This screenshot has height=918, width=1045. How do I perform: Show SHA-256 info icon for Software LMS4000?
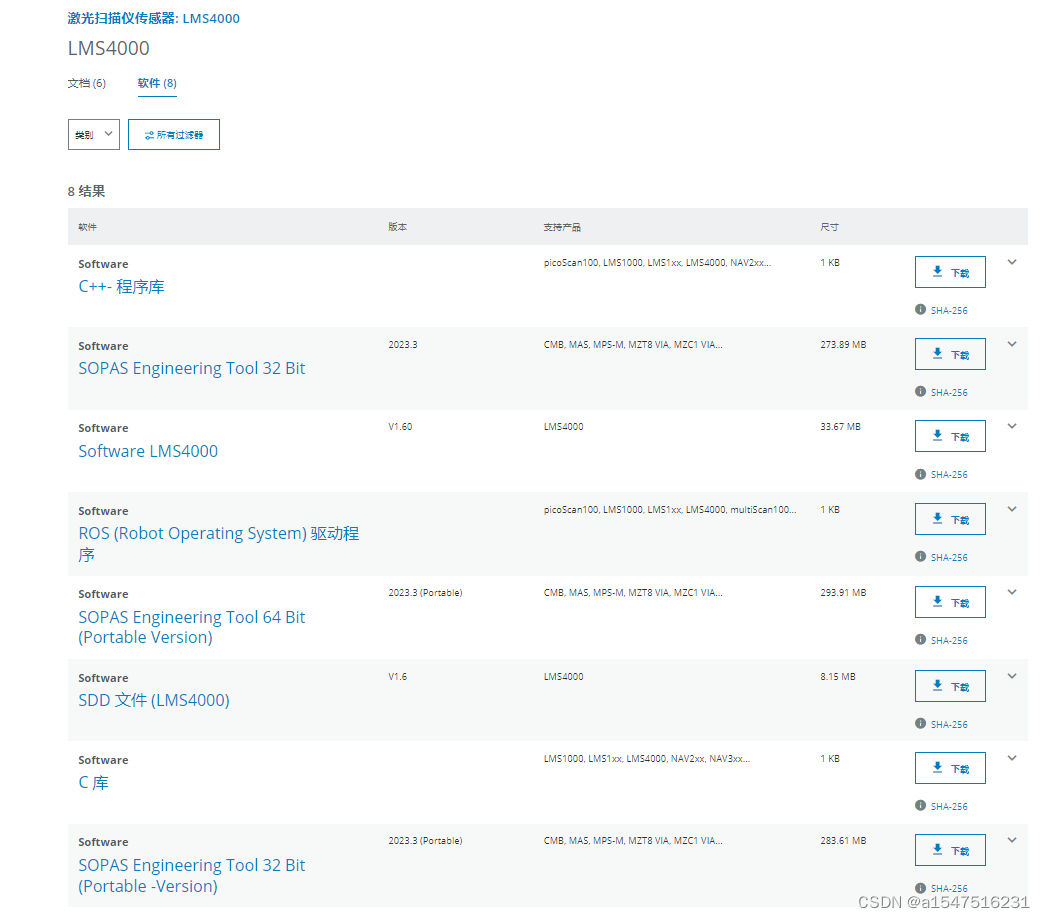(x=920, y=474)
